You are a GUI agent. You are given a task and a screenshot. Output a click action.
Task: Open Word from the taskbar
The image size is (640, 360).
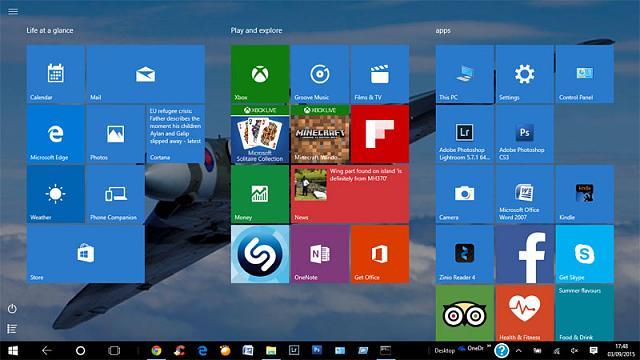pyautogui.click(x=248, y=351)
